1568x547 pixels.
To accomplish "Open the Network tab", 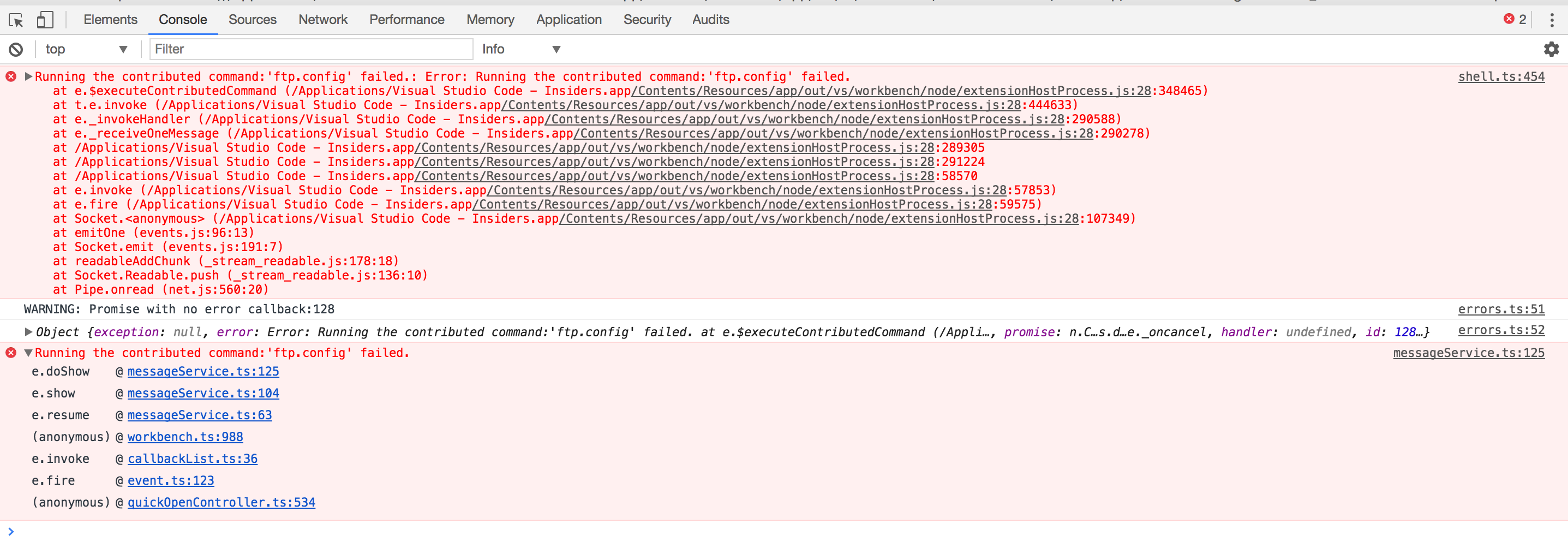I will coord(322,20).
